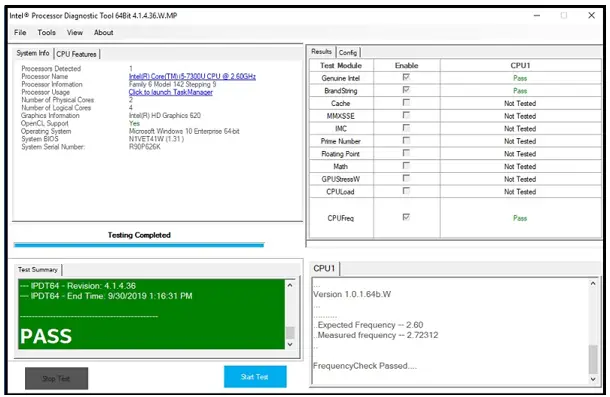The width and height of the screenshot is (610, 397).
Task: Open the File menu
Action: (20, 33)
